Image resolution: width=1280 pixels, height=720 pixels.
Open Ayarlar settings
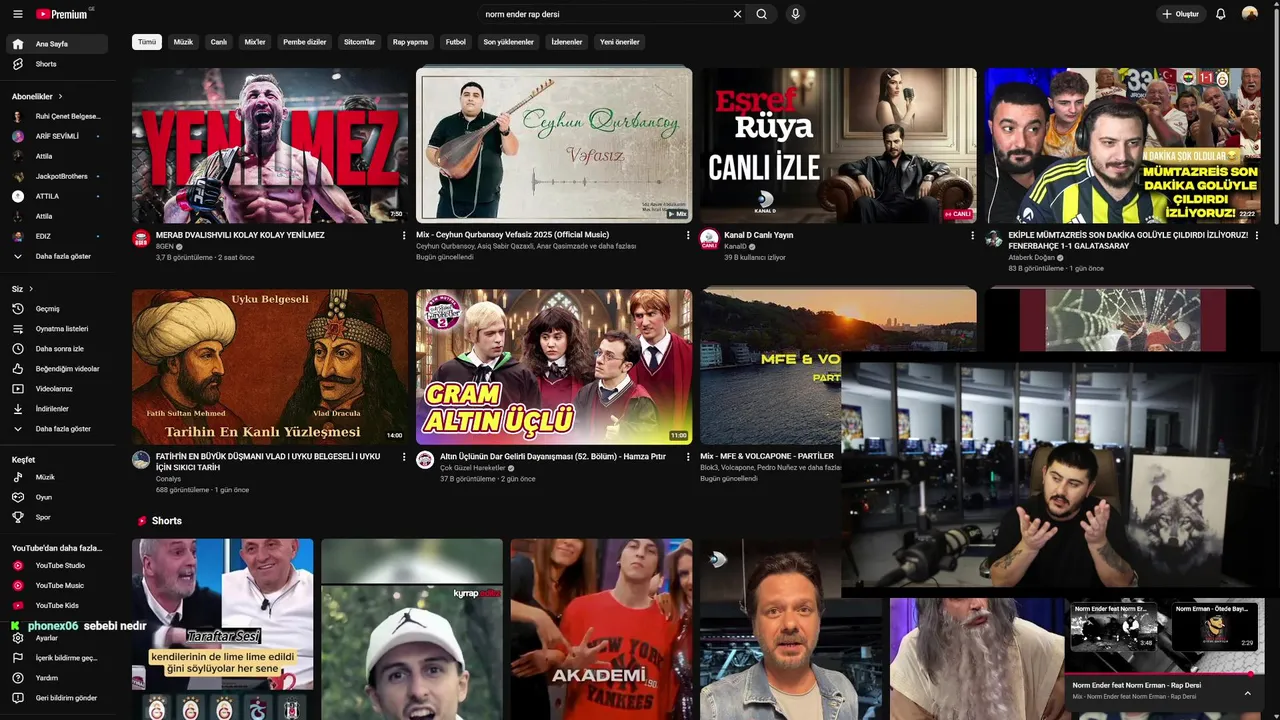coord(57,638)
